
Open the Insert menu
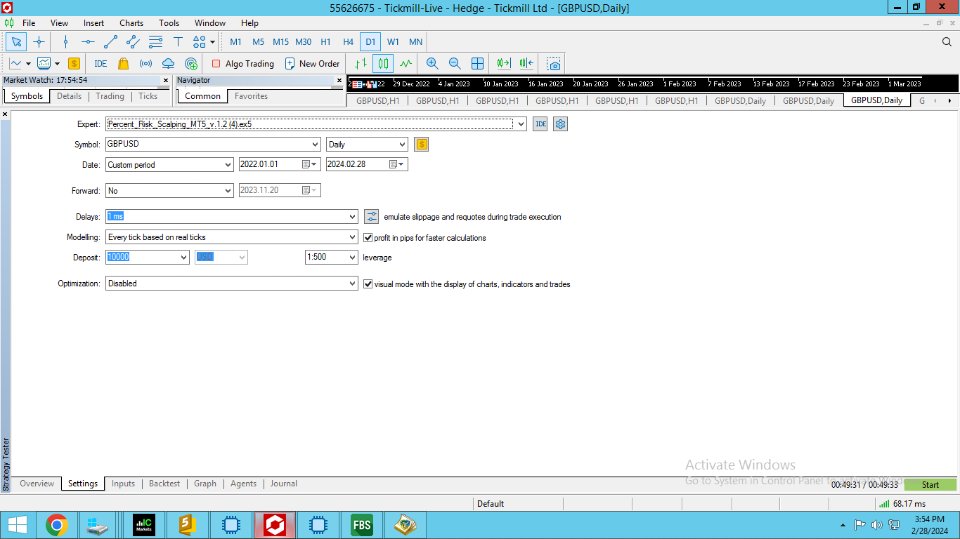click(94, 23)
